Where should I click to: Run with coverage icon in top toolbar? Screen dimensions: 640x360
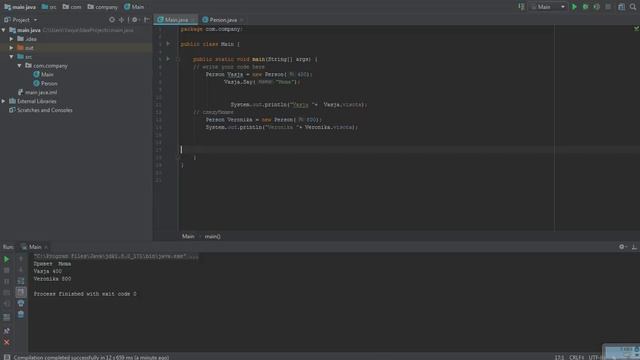(597, 7)
